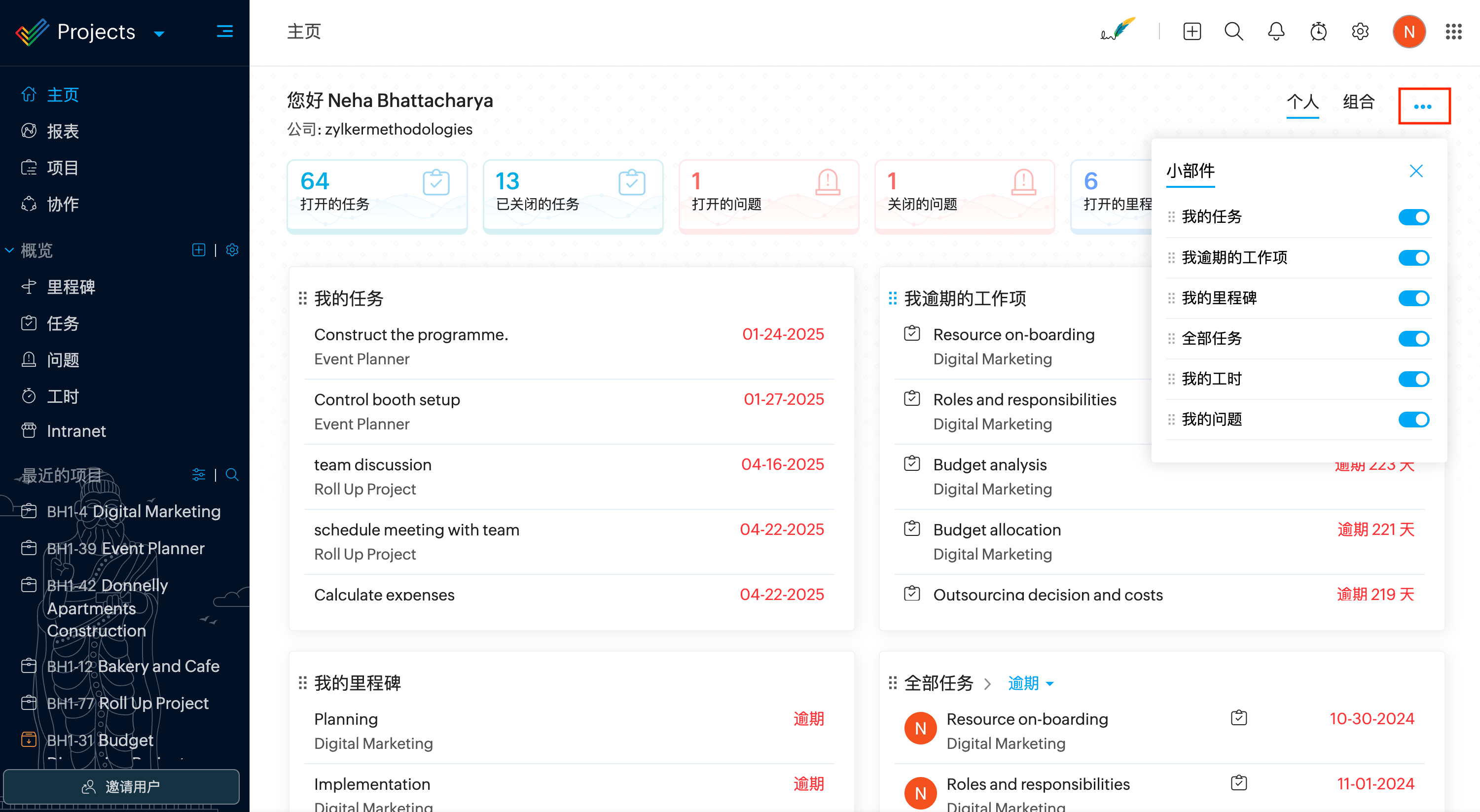
Task: Disable the 我的任务 widget toggle
Action: [1413, 217]
